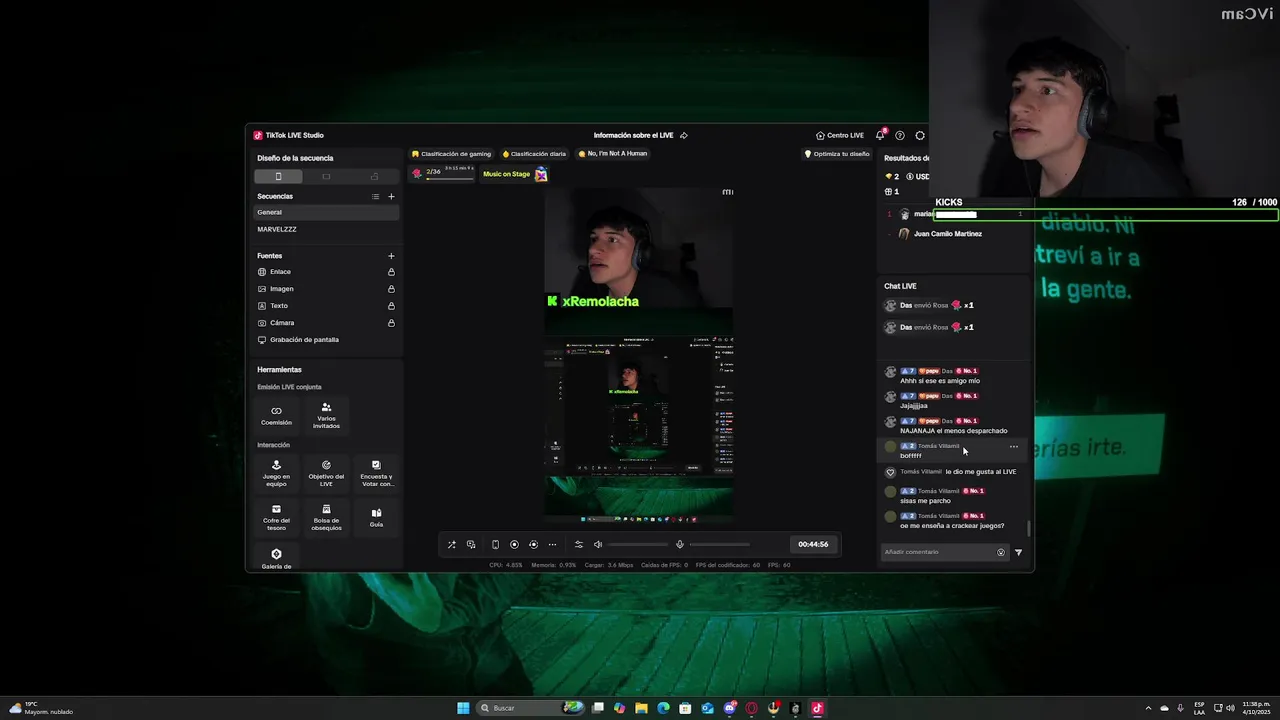Open the audio mixer settings icon

(578, 544)
